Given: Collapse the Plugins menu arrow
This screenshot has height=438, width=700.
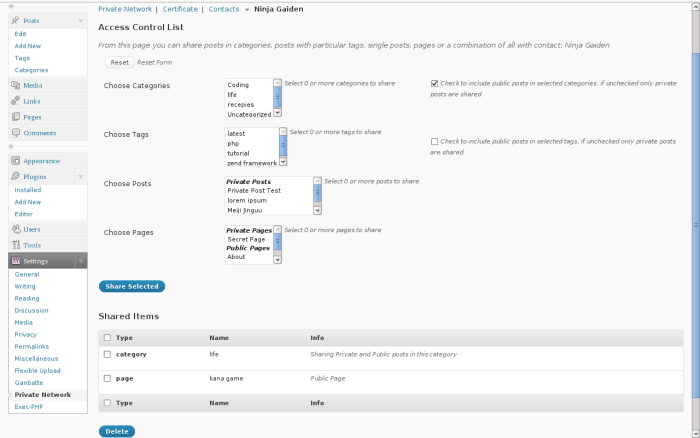Looking at the screenshot, I should click(x=80, y=177).
